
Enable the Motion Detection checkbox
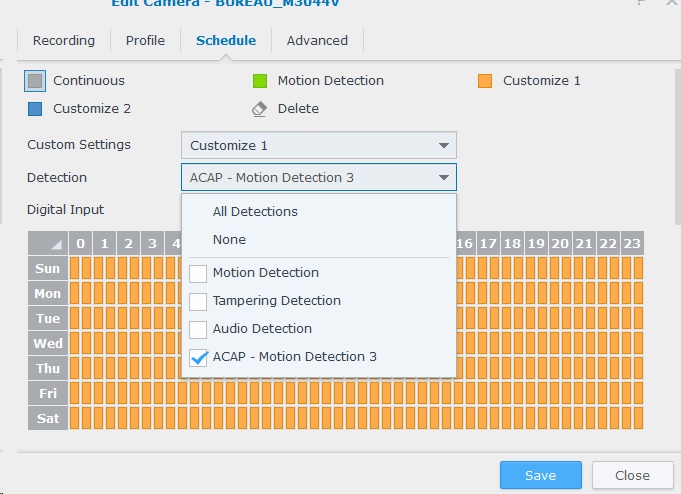[198, 273]
